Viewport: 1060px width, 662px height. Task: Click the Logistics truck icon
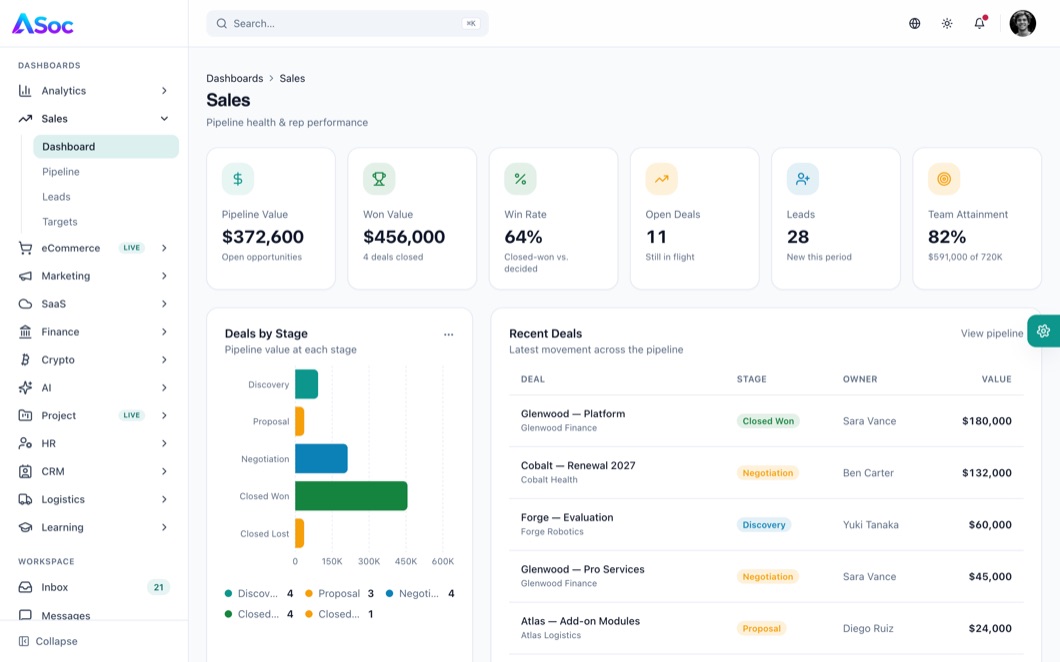click(25, 499)
